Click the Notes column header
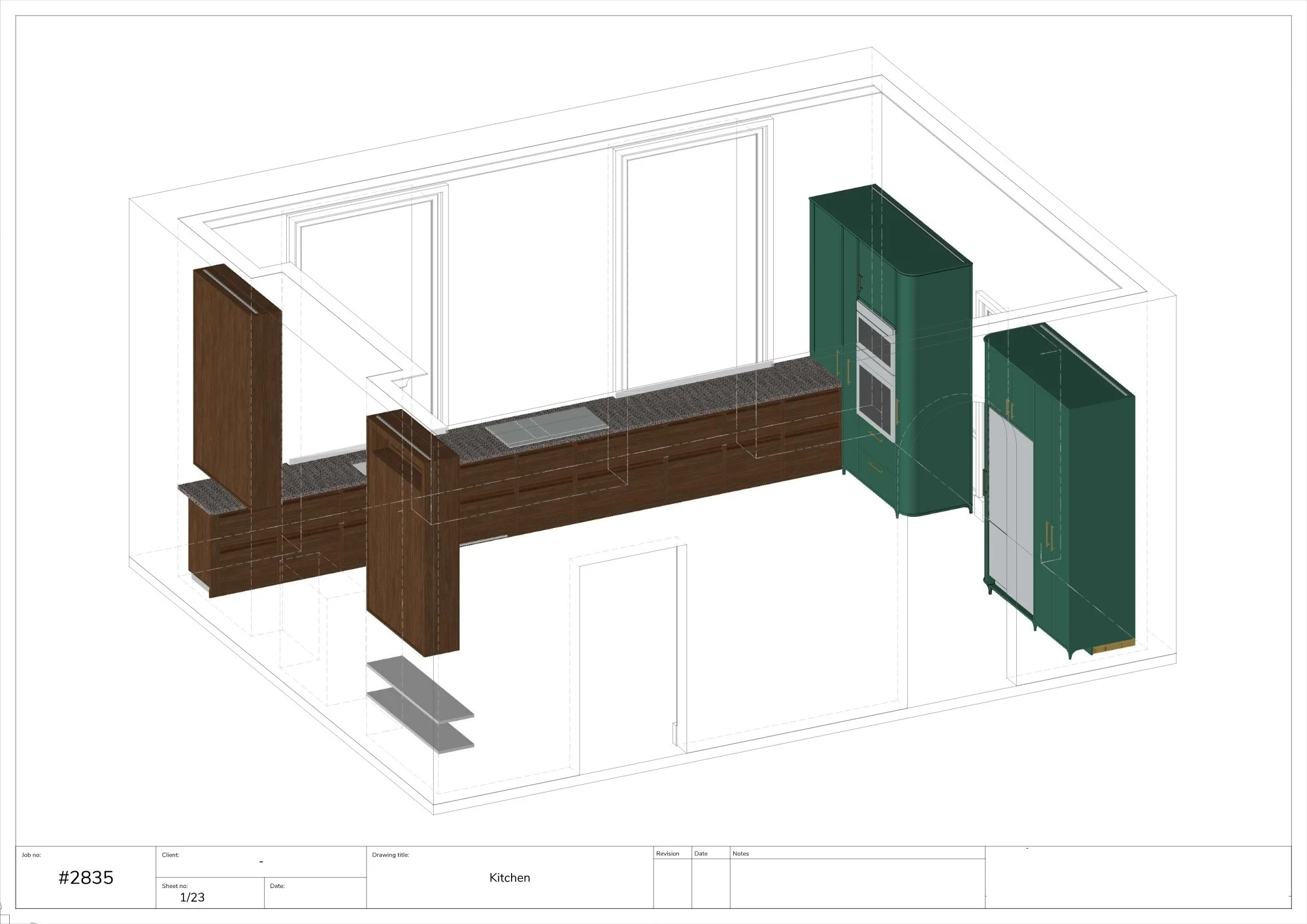 [740, 853]
